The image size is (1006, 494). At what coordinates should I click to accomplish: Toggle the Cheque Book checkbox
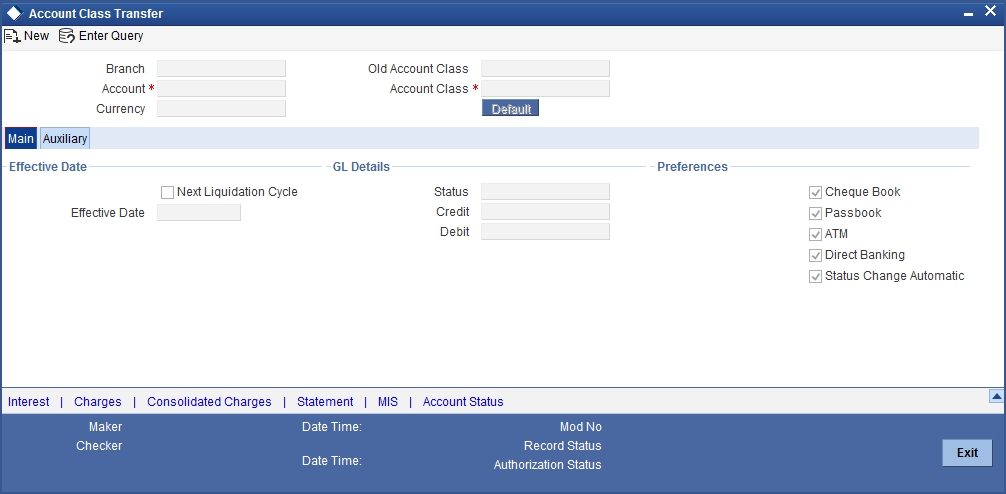(x=815, y=192)
